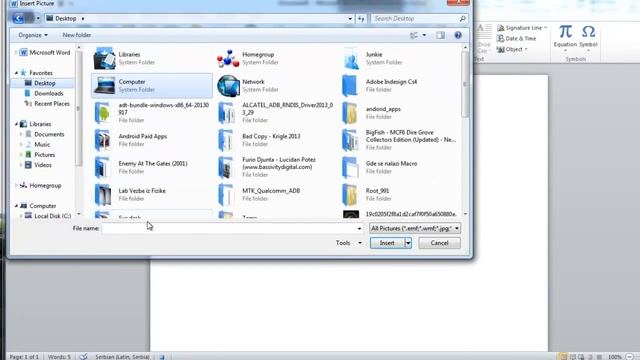Click Object in Word ribbon
The width and height of the screenshot is (640, 360).
pos(512,49)
